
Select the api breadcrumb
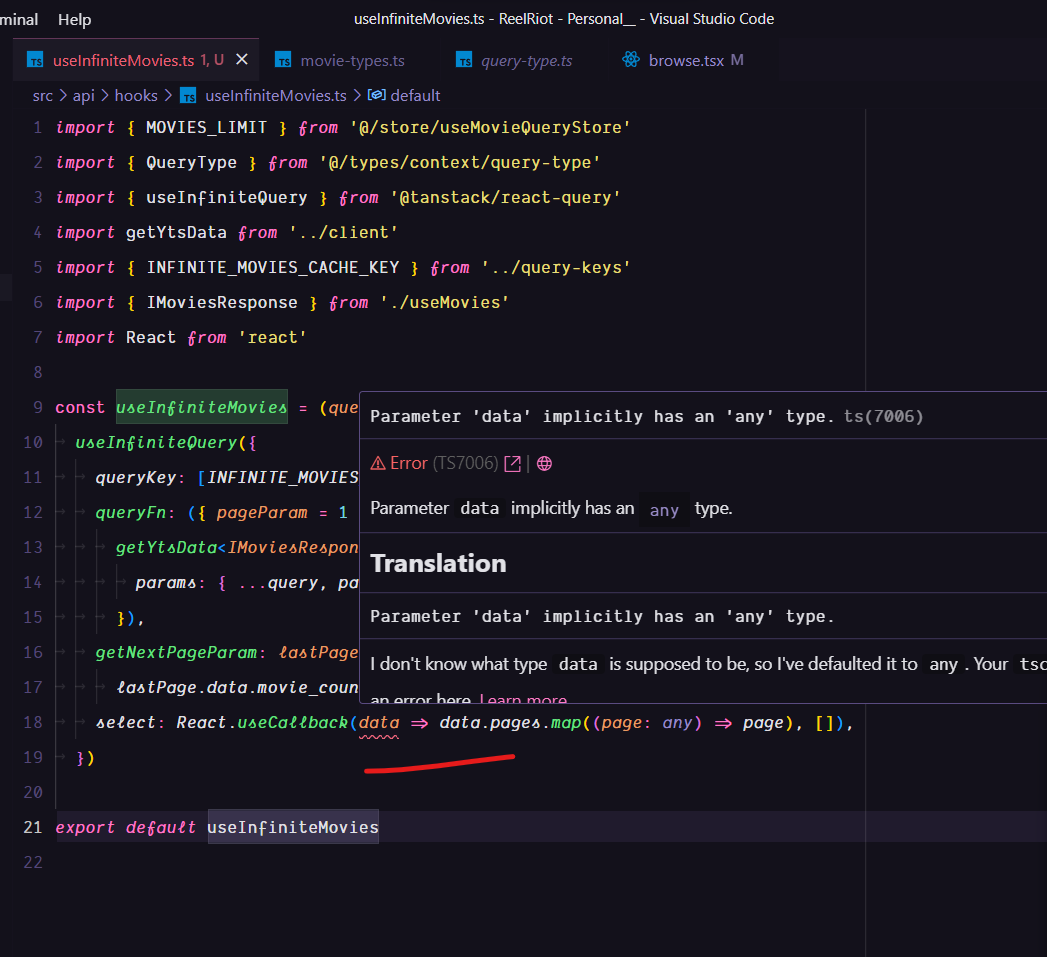coord(83,95)
